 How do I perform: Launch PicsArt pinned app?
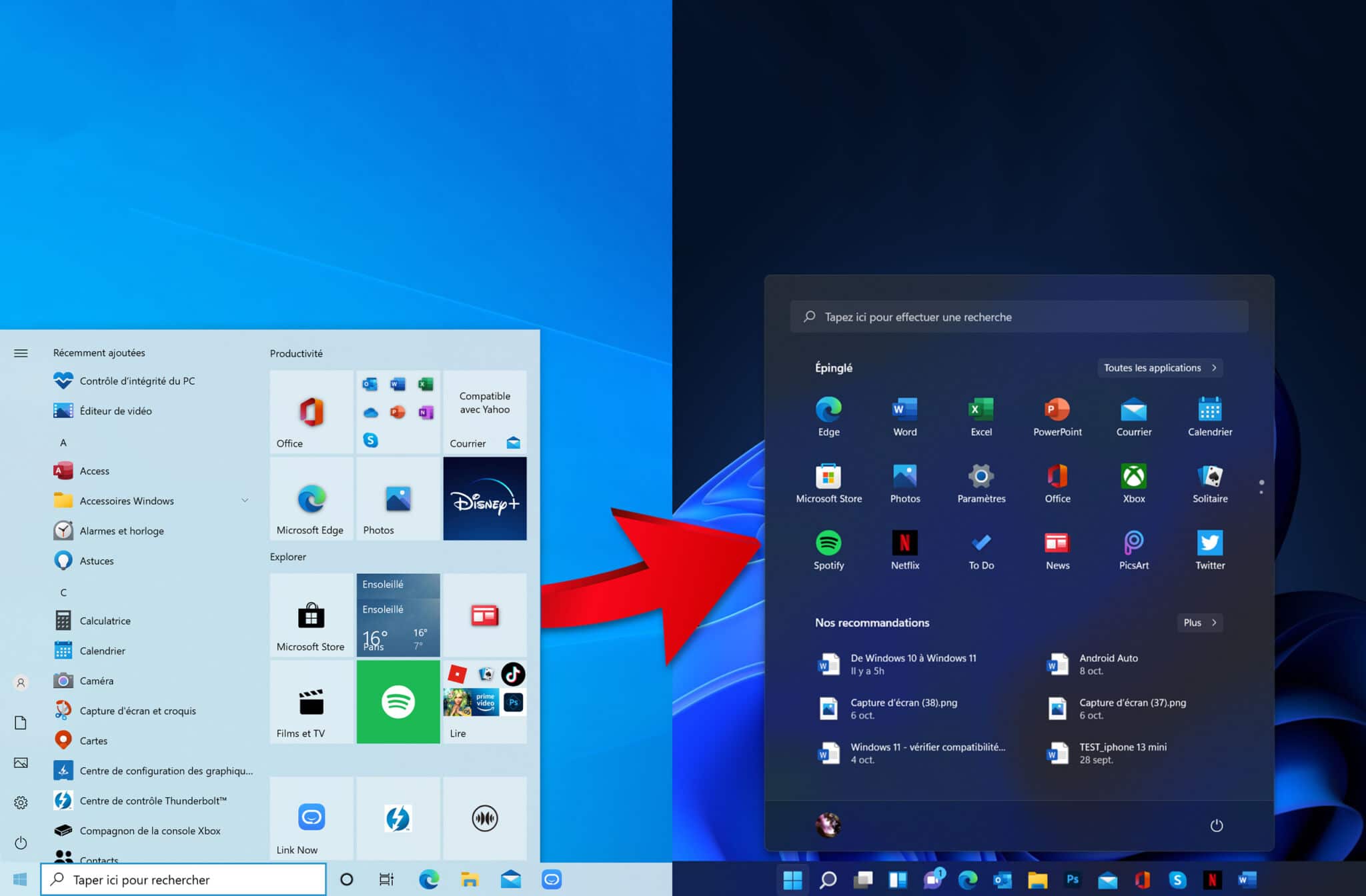[1134, 550]
